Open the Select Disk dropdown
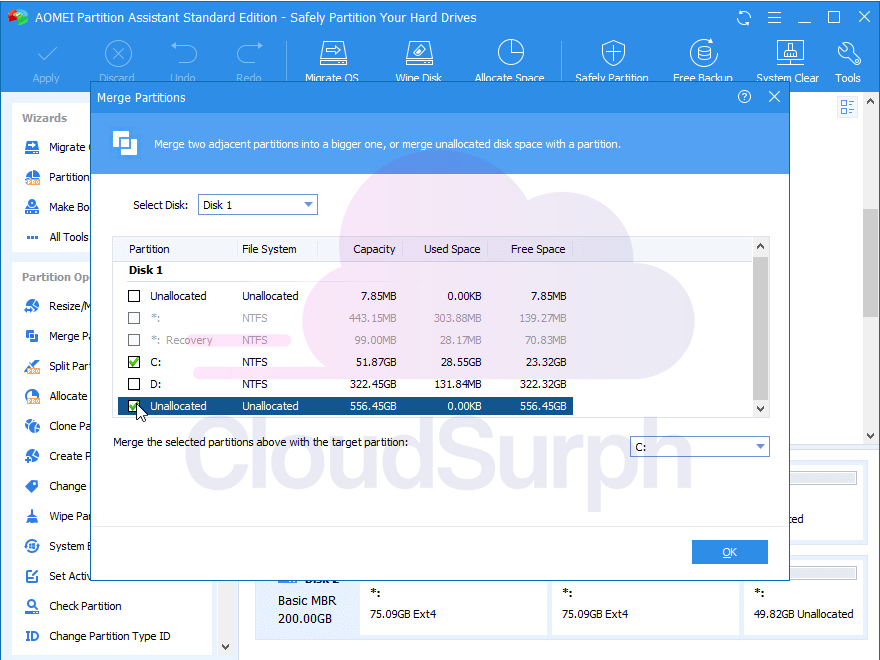 258,205
